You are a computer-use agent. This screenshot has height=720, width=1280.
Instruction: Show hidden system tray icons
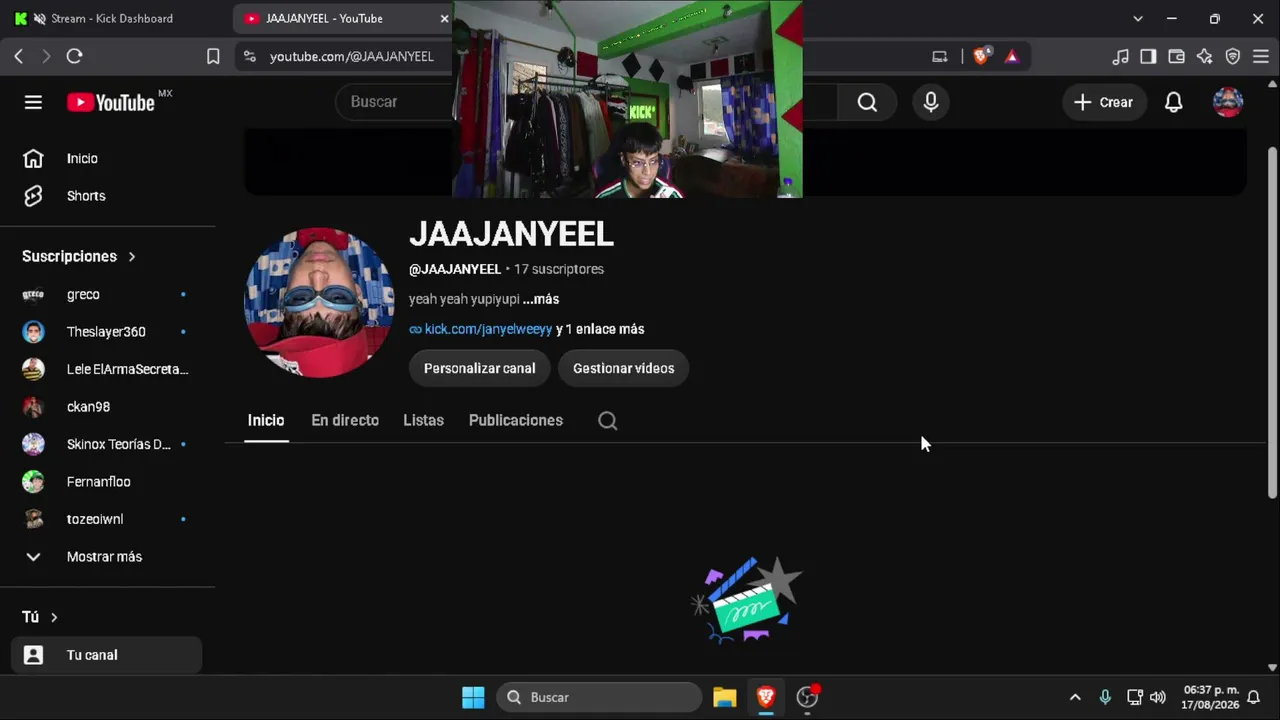(x=1075, y=697)
